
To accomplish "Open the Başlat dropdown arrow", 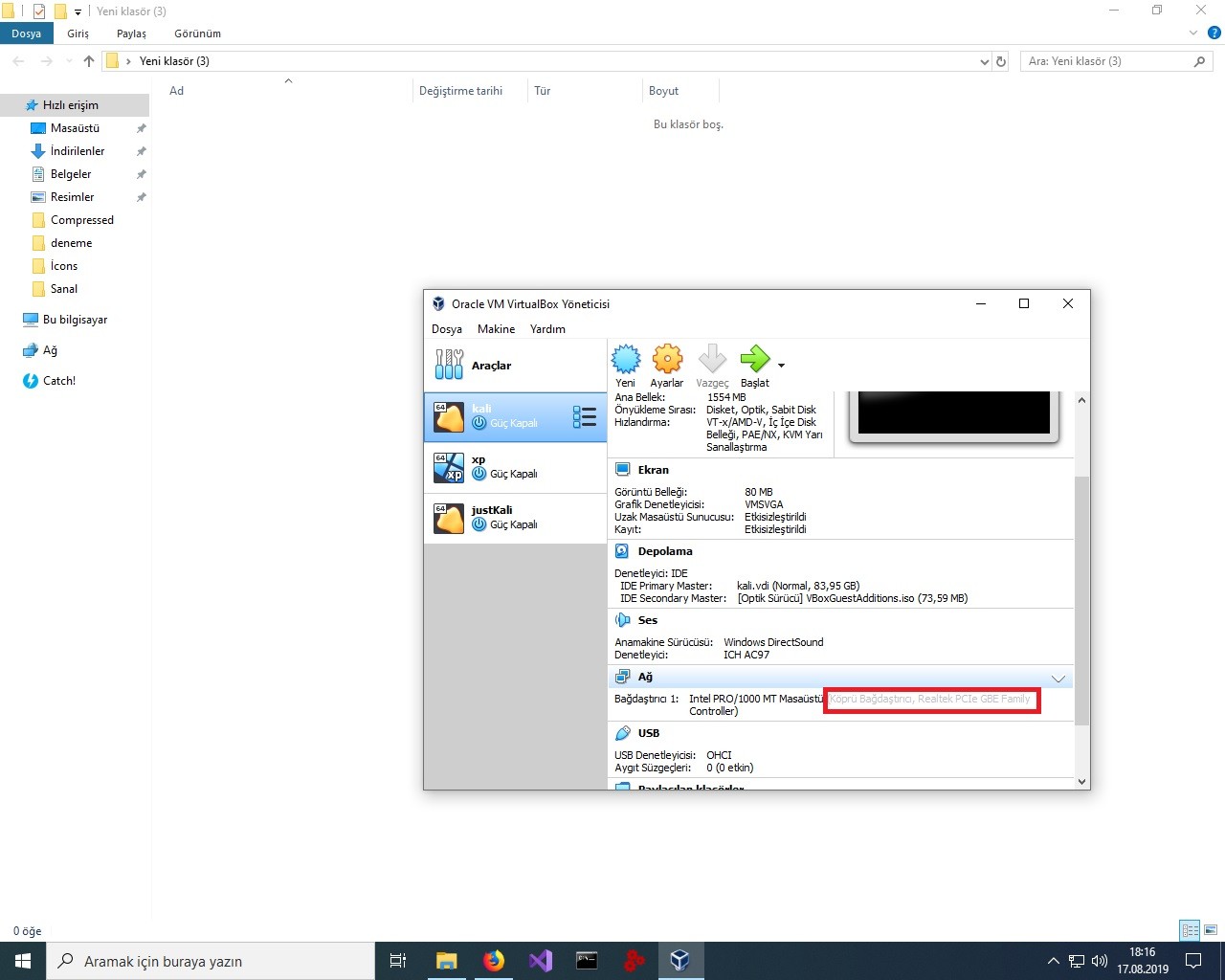I will tap(781, 366).
